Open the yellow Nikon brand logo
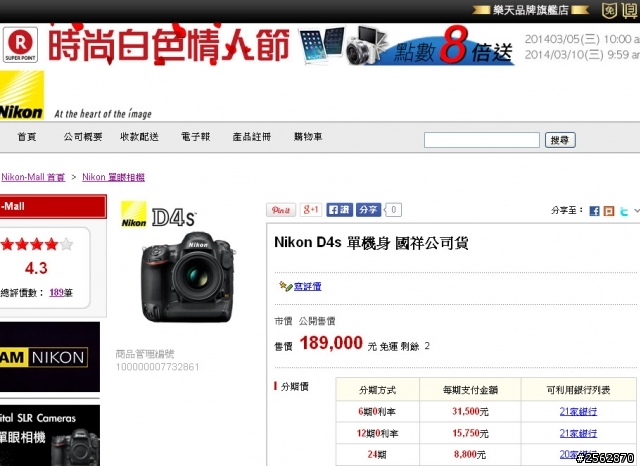640x466 pixels. point(22,95)
